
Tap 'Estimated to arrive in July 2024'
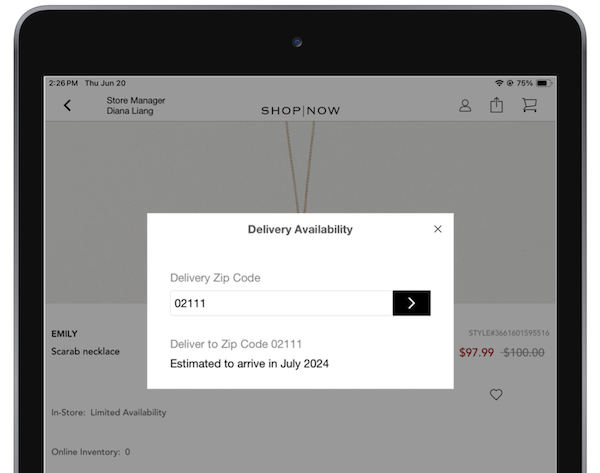coord(249,364)
